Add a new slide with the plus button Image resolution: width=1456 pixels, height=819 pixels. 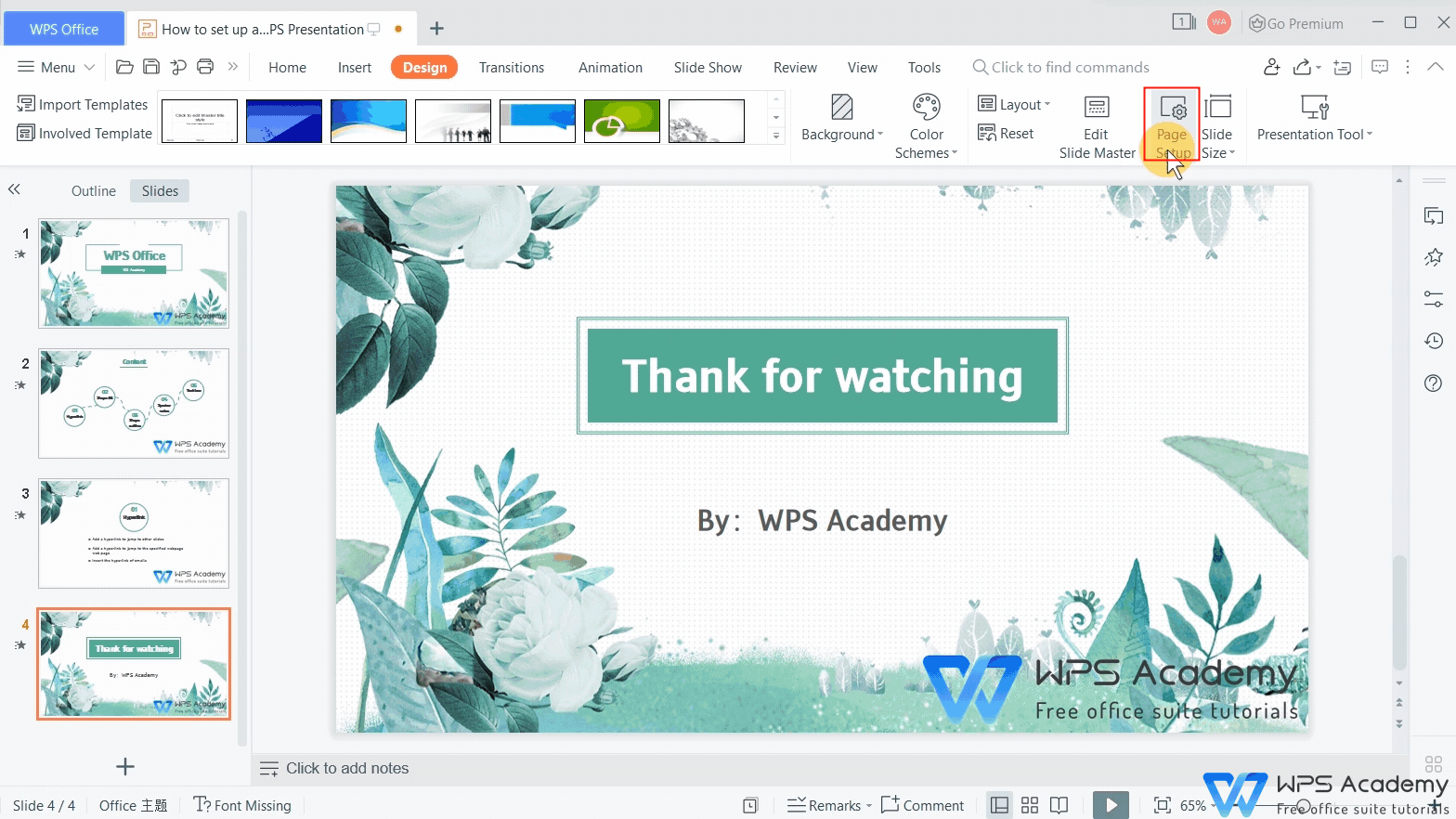click(125, 767)
